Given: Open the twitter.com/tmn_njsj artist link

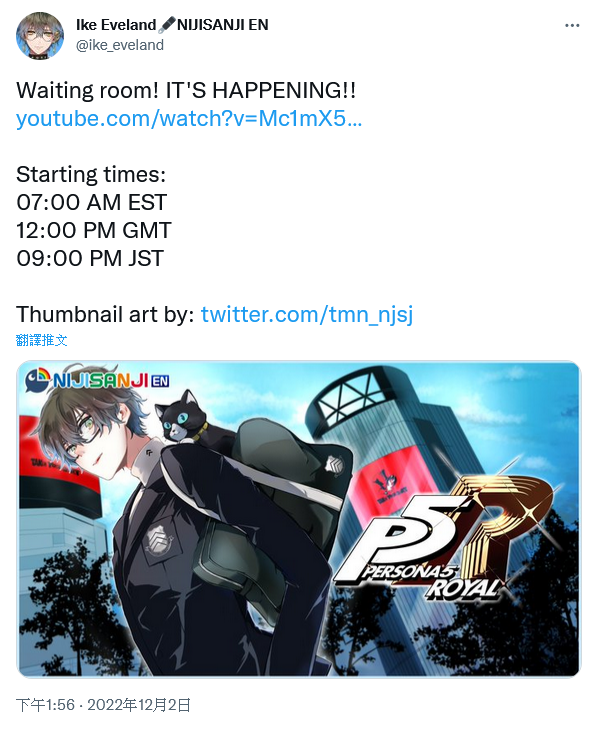Looking at the screenshot, I should (307, 314).
